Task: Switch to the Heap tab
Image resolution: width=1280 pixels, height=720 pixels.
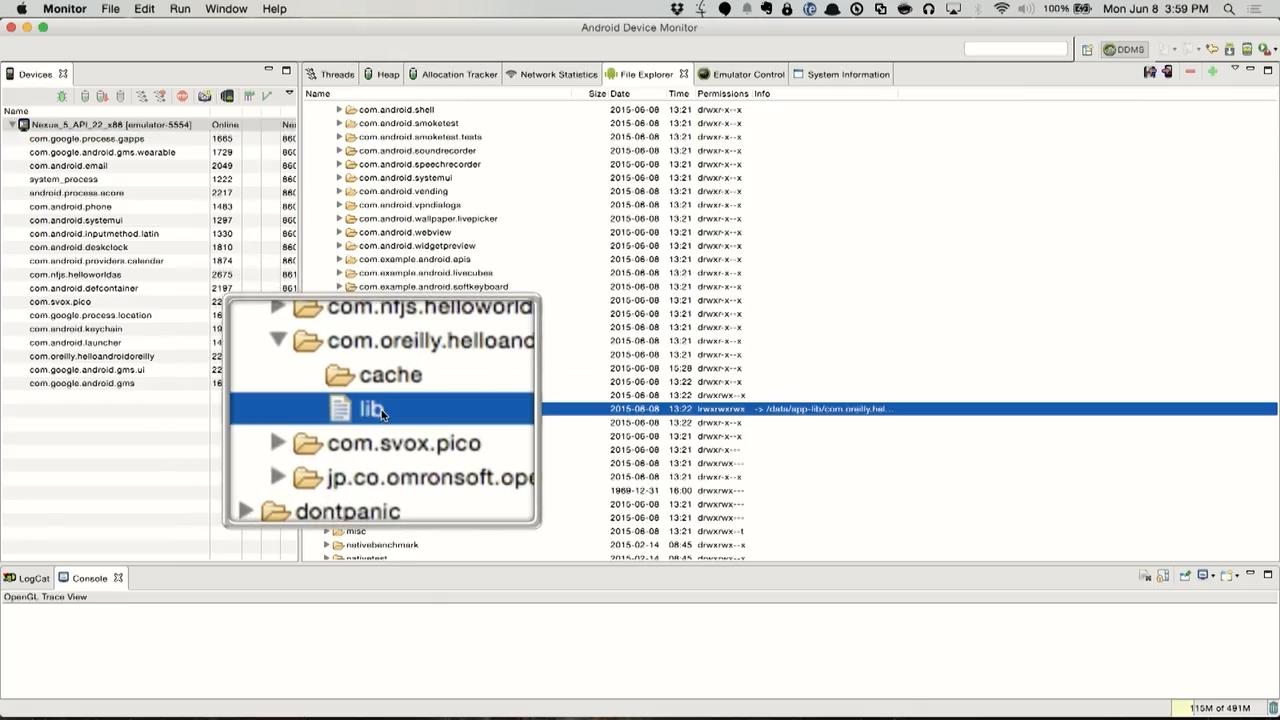Action: pos(381,74)
